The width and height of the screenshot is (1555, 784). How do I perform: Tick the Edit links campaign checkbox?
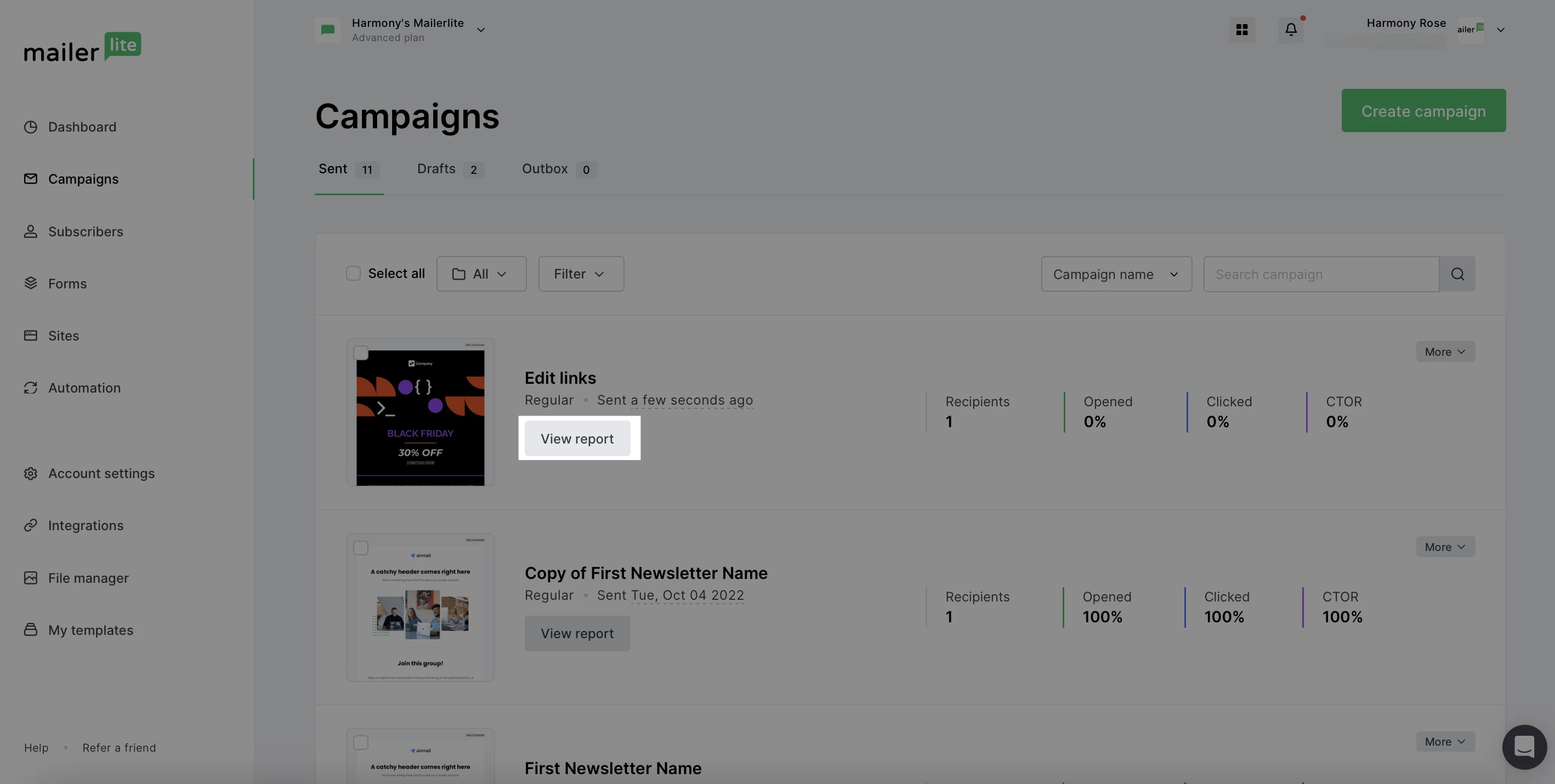[x=360, y=353]
